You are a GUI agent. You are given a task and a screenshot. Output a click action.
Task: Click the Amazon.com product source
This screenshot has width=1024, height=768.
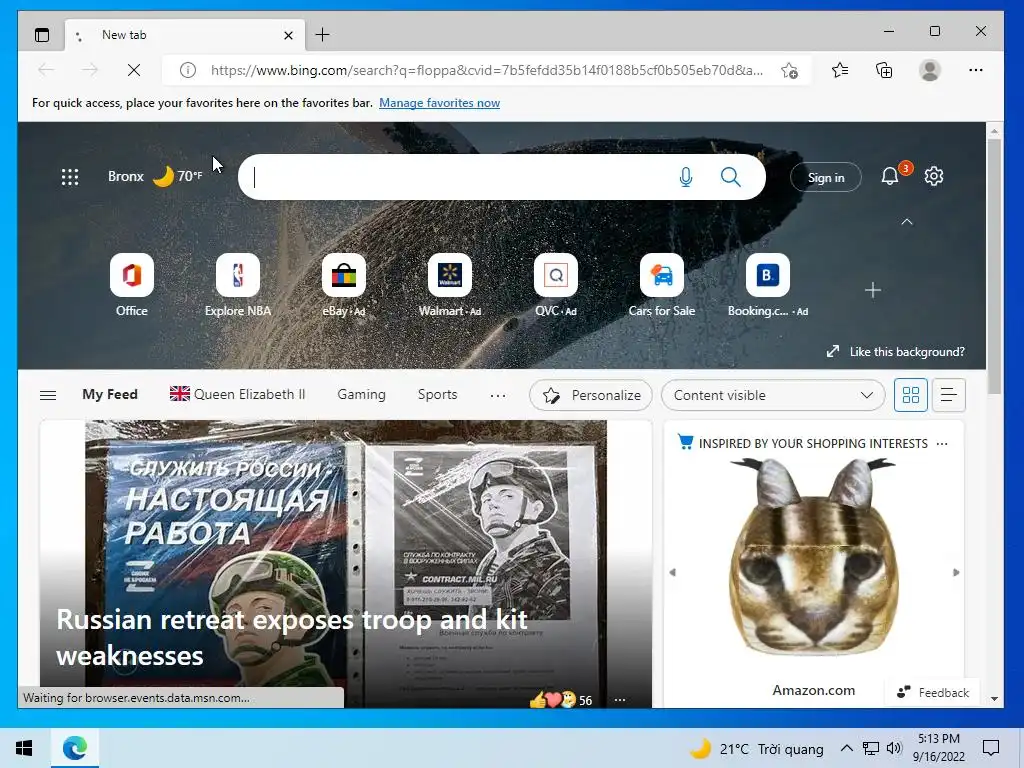[814, 690]
